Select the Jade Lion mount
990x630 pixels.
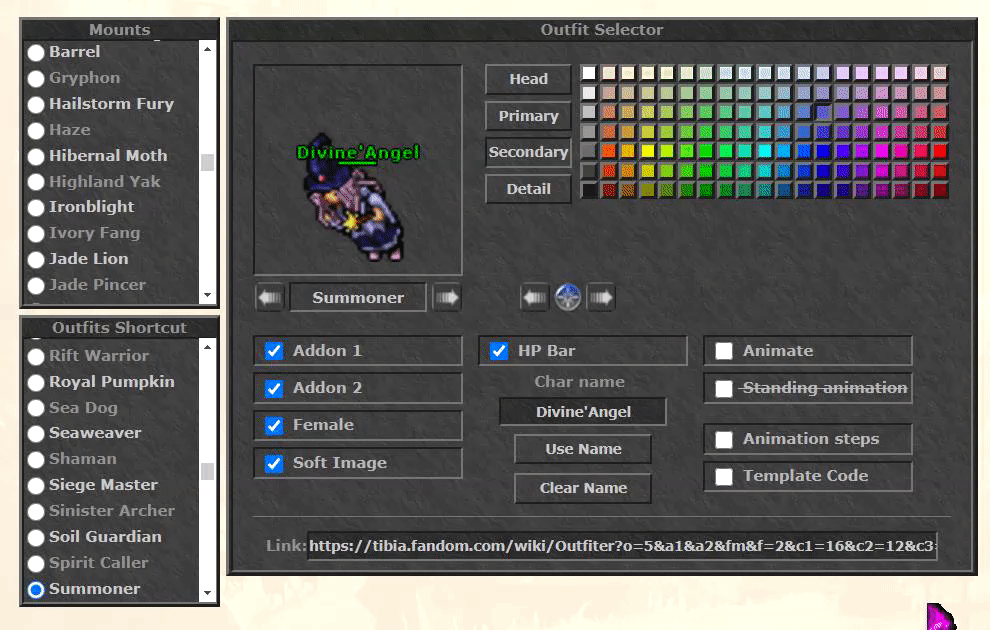coord(36,259)
